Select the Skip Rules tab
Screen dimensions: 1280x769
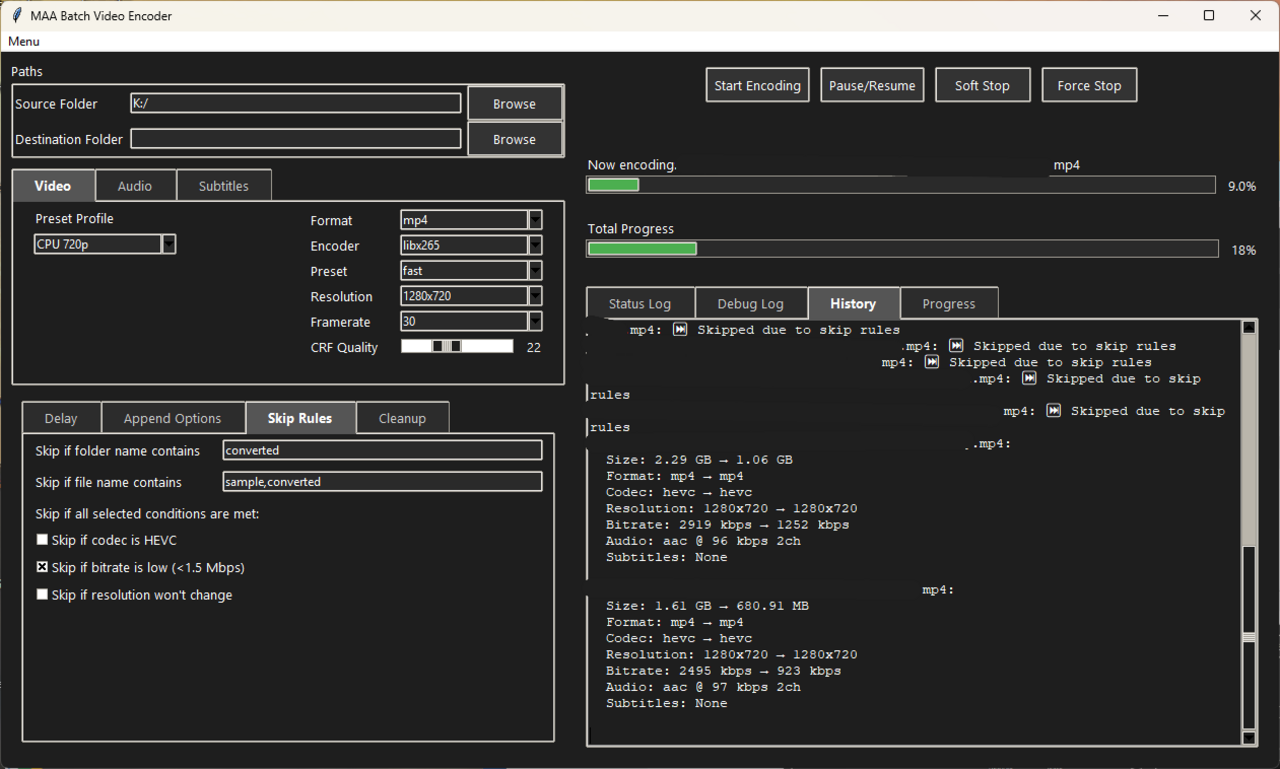[300, 418]
